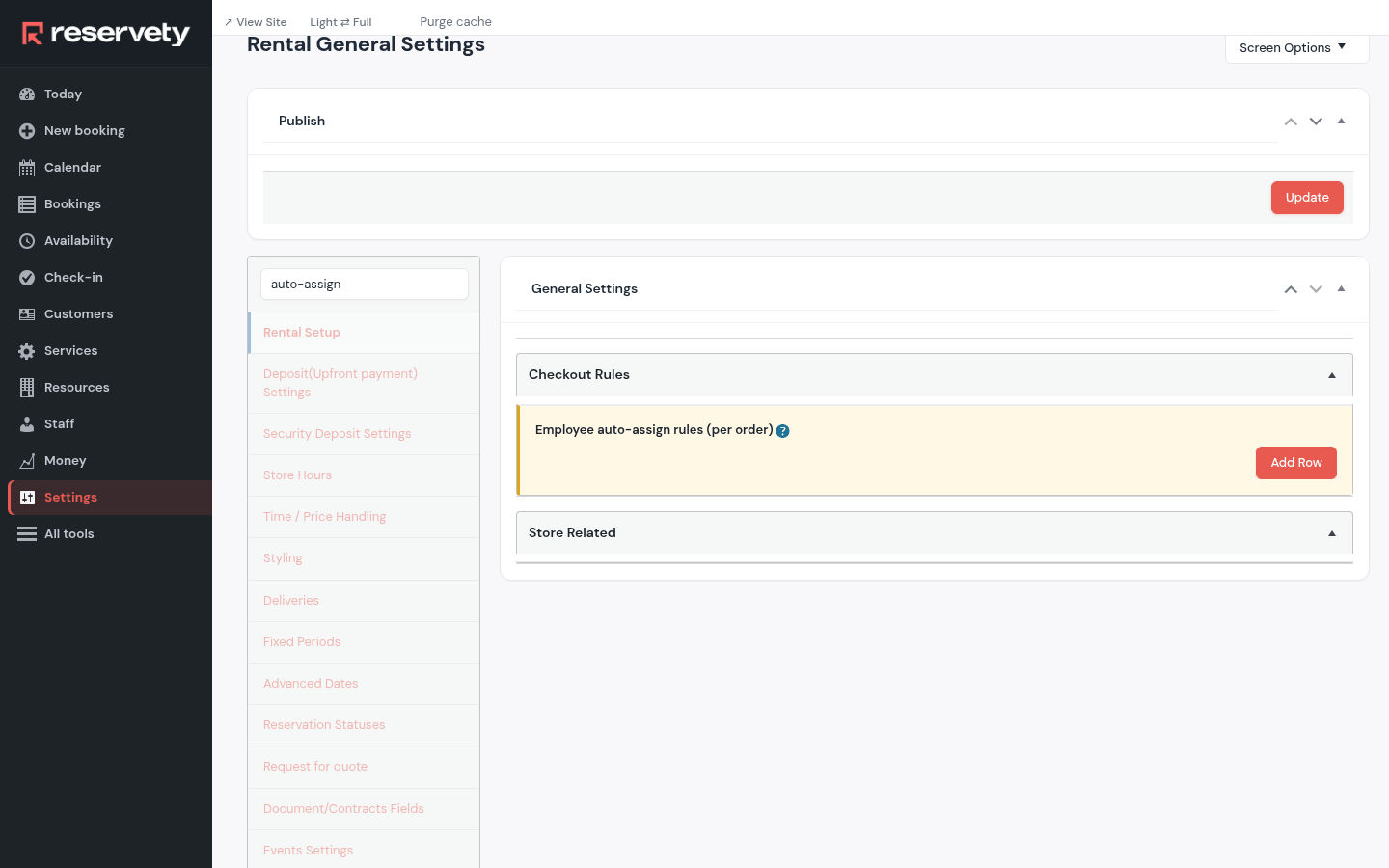The image size is (1389, 868).
Task: Open Document/Contracts Fields tab
Action: point(364,809)
